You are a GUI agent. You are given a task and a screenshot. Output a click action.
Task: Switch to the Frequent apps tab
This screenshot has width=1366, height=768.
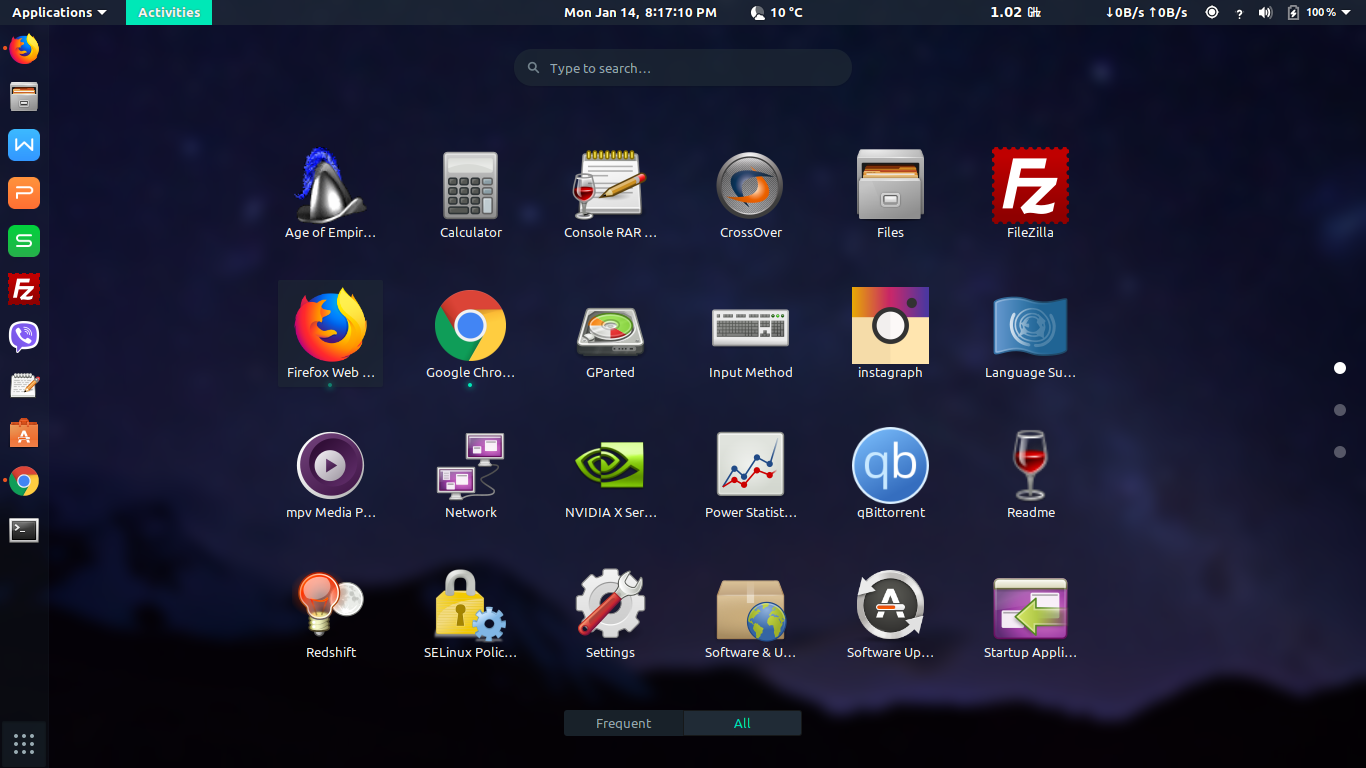pos(624,723)
